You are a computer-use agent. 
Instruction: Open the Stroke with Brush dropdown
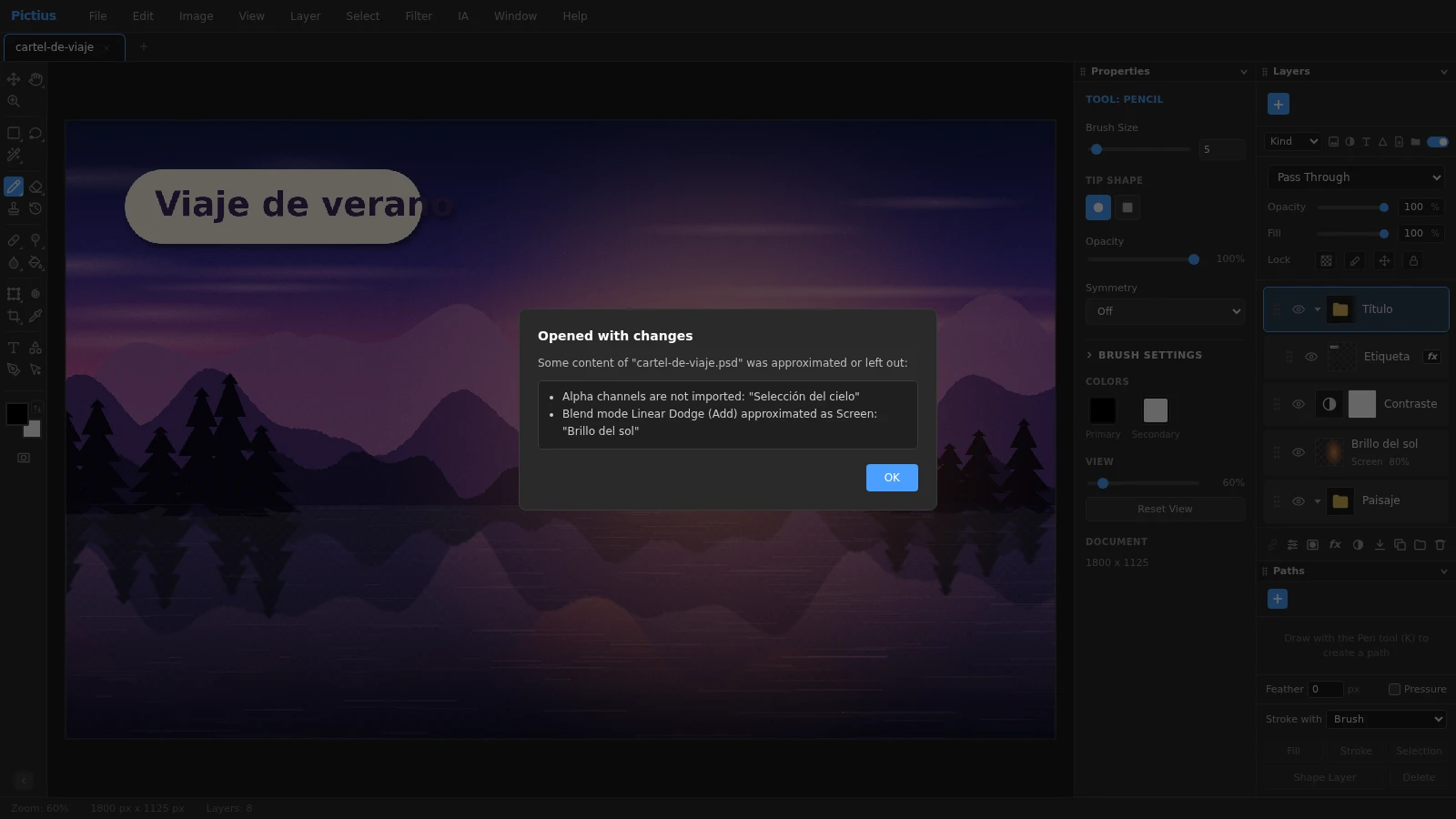pyautogui.click(x=1386, y=719)
